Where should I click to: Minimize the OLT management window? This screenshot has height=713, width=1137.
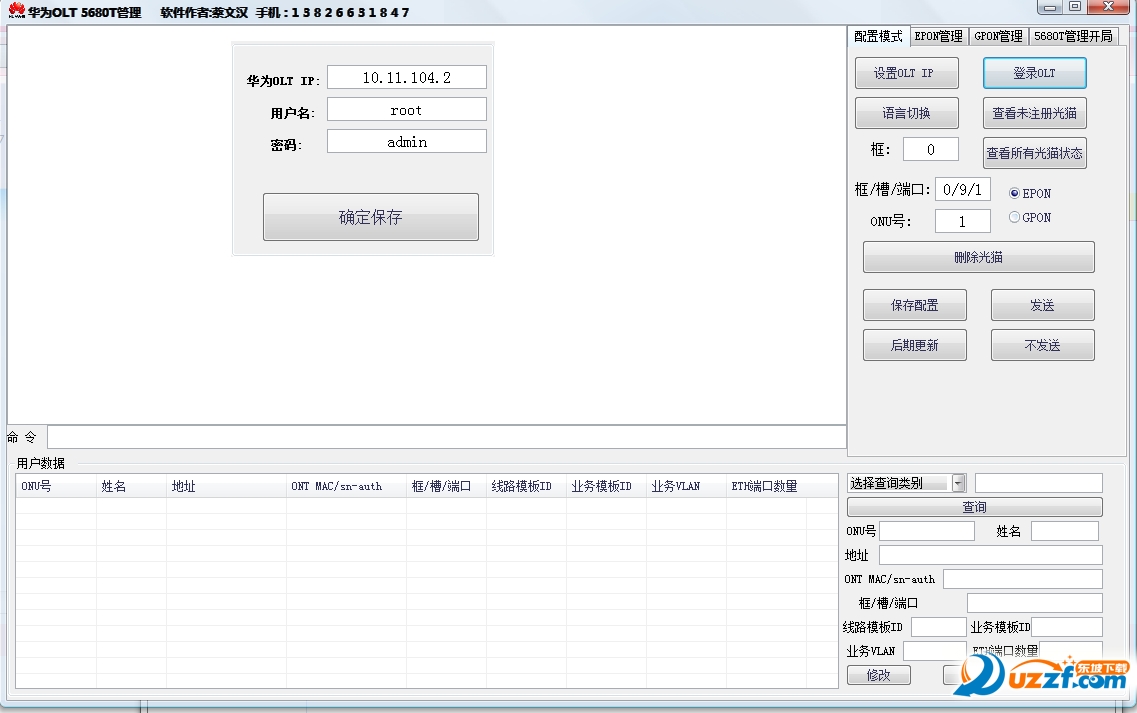(x=1049, y=7)
